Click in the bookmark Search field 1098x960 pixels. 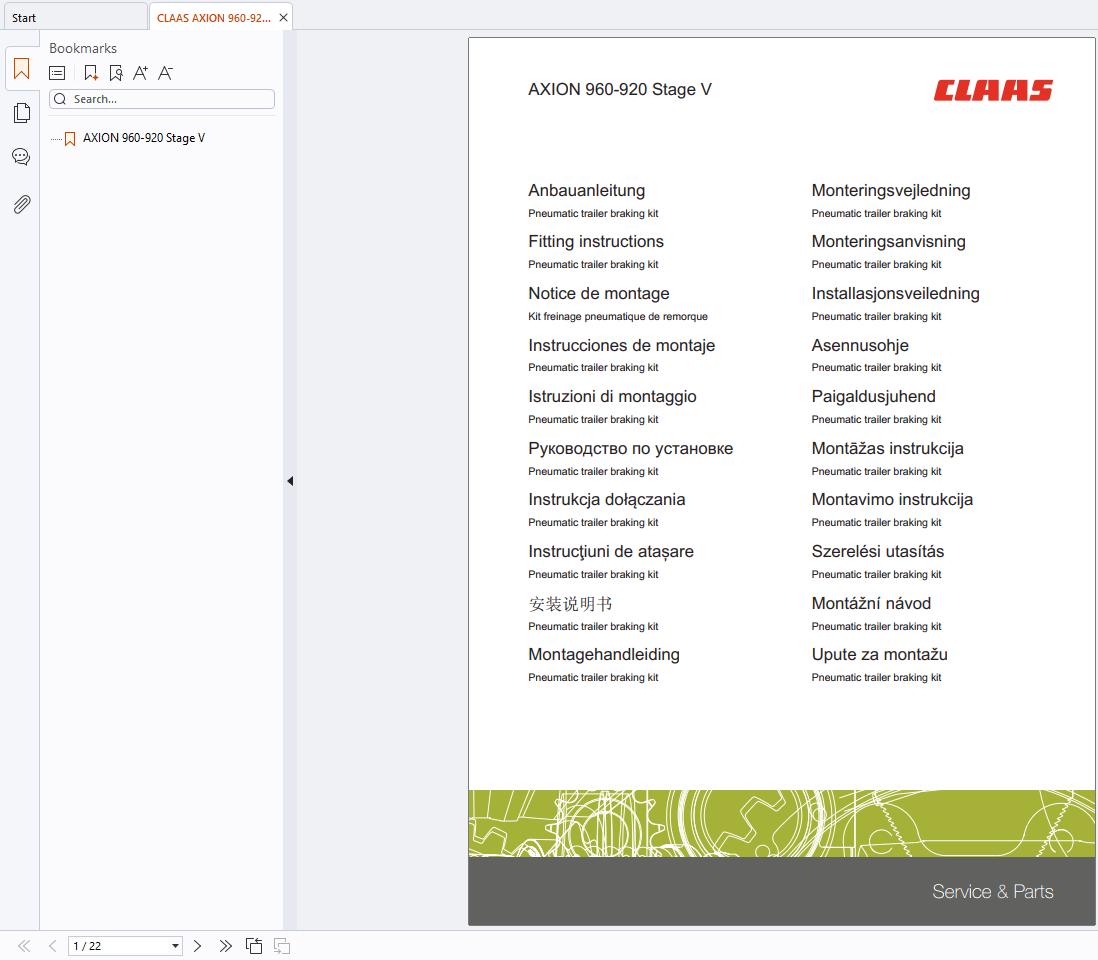click(x=162, y=99)
